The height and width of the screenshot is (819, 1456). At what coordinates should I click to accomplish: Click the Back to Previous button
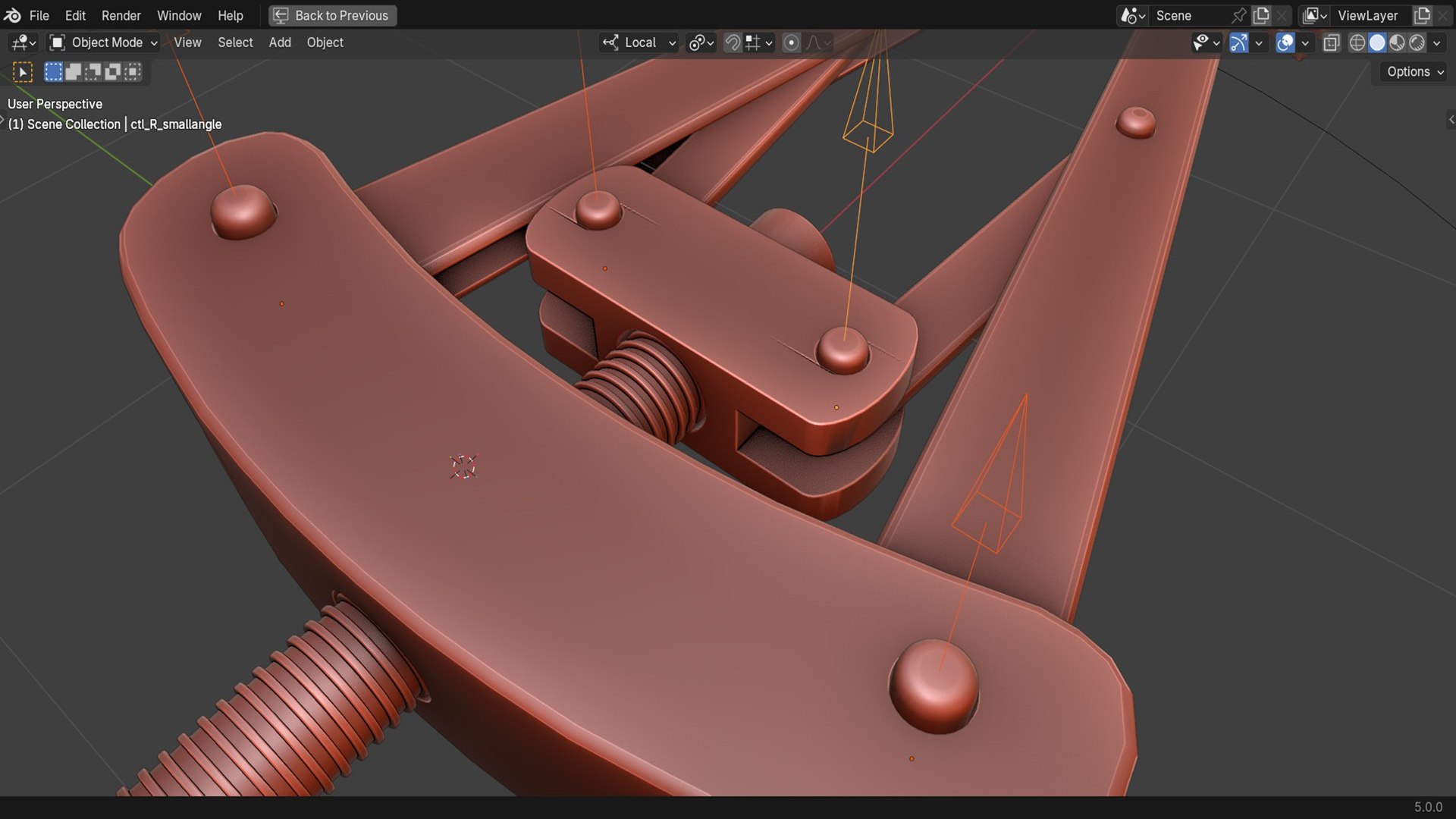click(332, 15)
